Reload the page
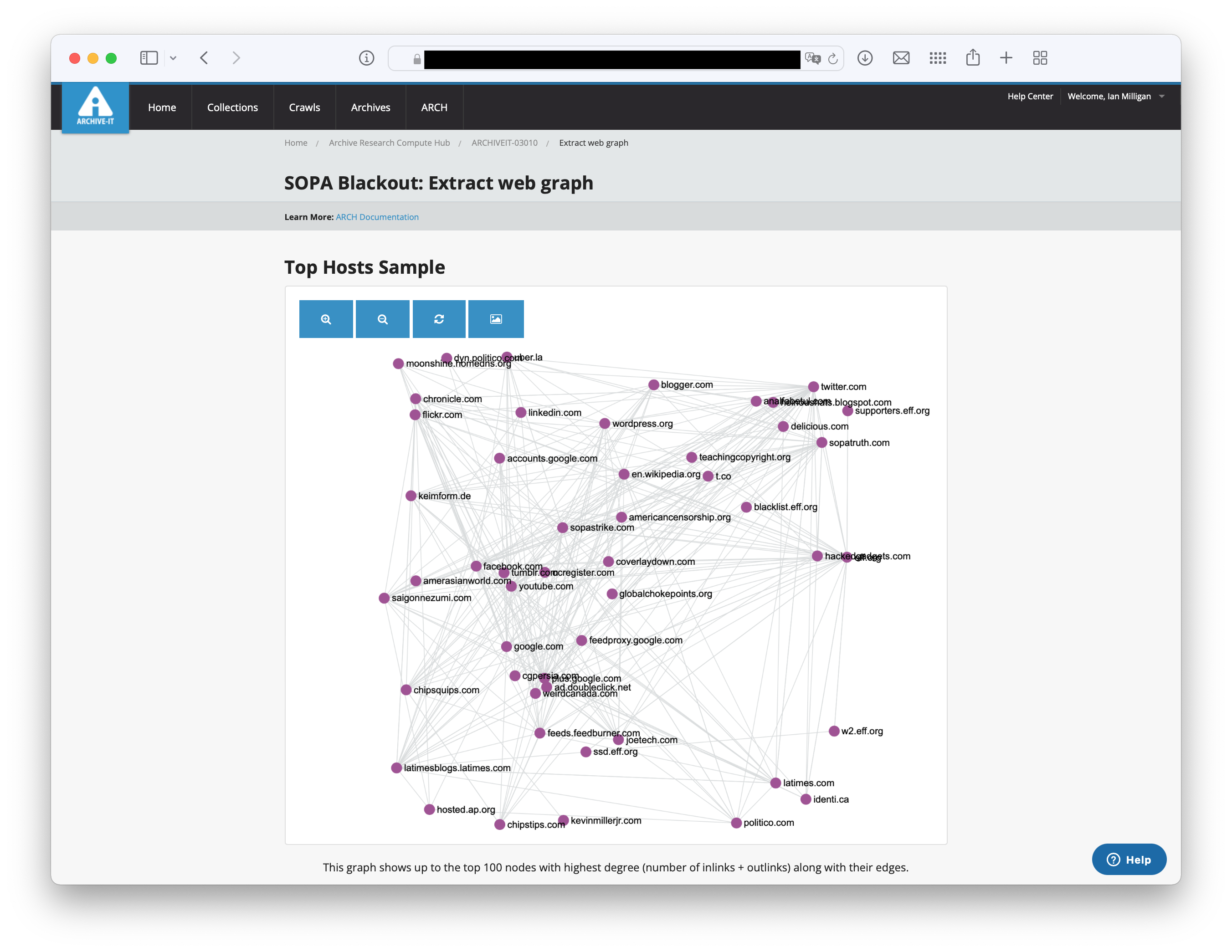Screen dimensions: 1232x952 click(x=833, y=58)
